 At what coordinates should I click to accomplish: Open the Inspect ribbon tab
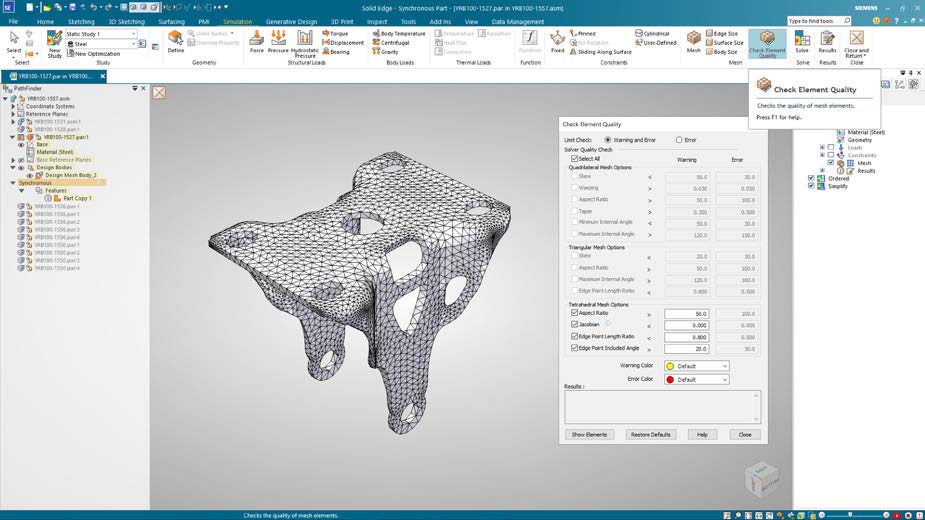[x=377, y=22]
